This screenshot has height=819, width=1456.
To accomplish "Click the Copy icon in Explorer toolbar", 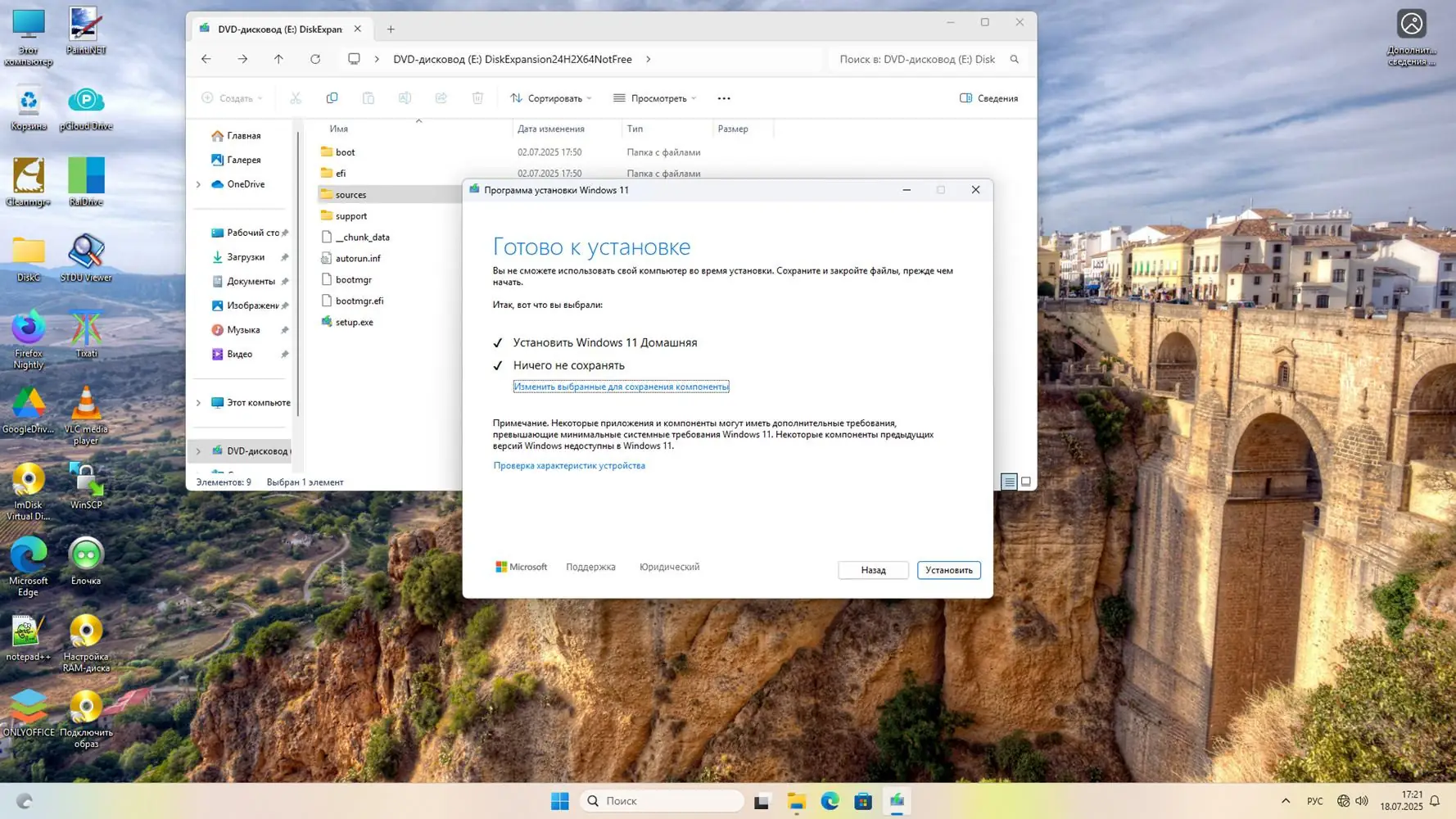I will point(332,98).
